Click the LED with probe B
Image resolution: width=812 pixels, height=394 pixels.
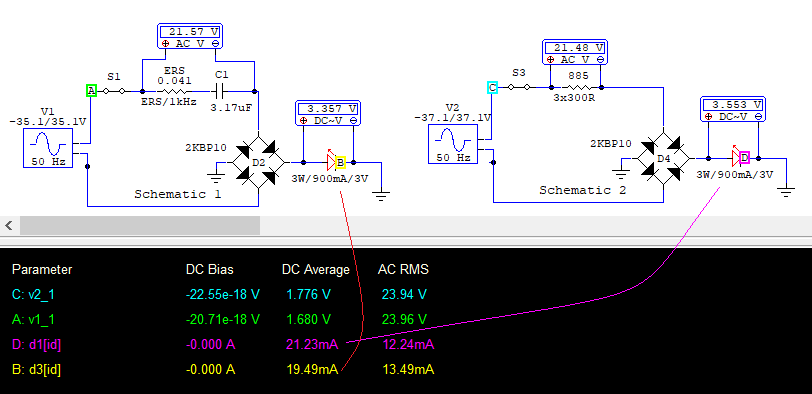(332, 162)
